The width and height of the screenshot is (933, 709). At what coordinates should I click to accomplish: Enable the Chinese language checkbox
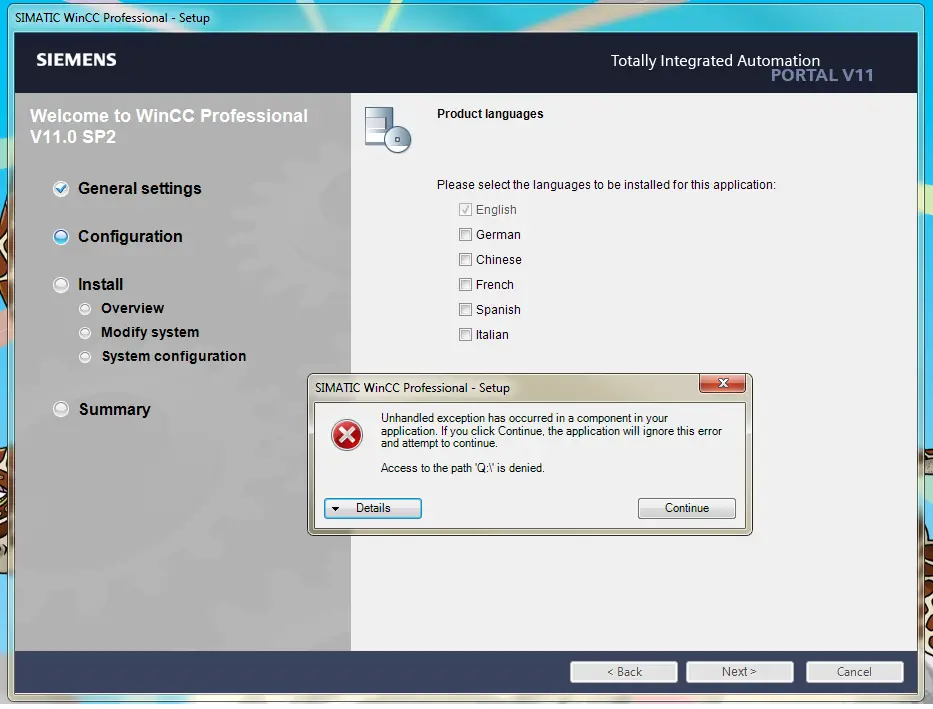(x=465, y=259)
